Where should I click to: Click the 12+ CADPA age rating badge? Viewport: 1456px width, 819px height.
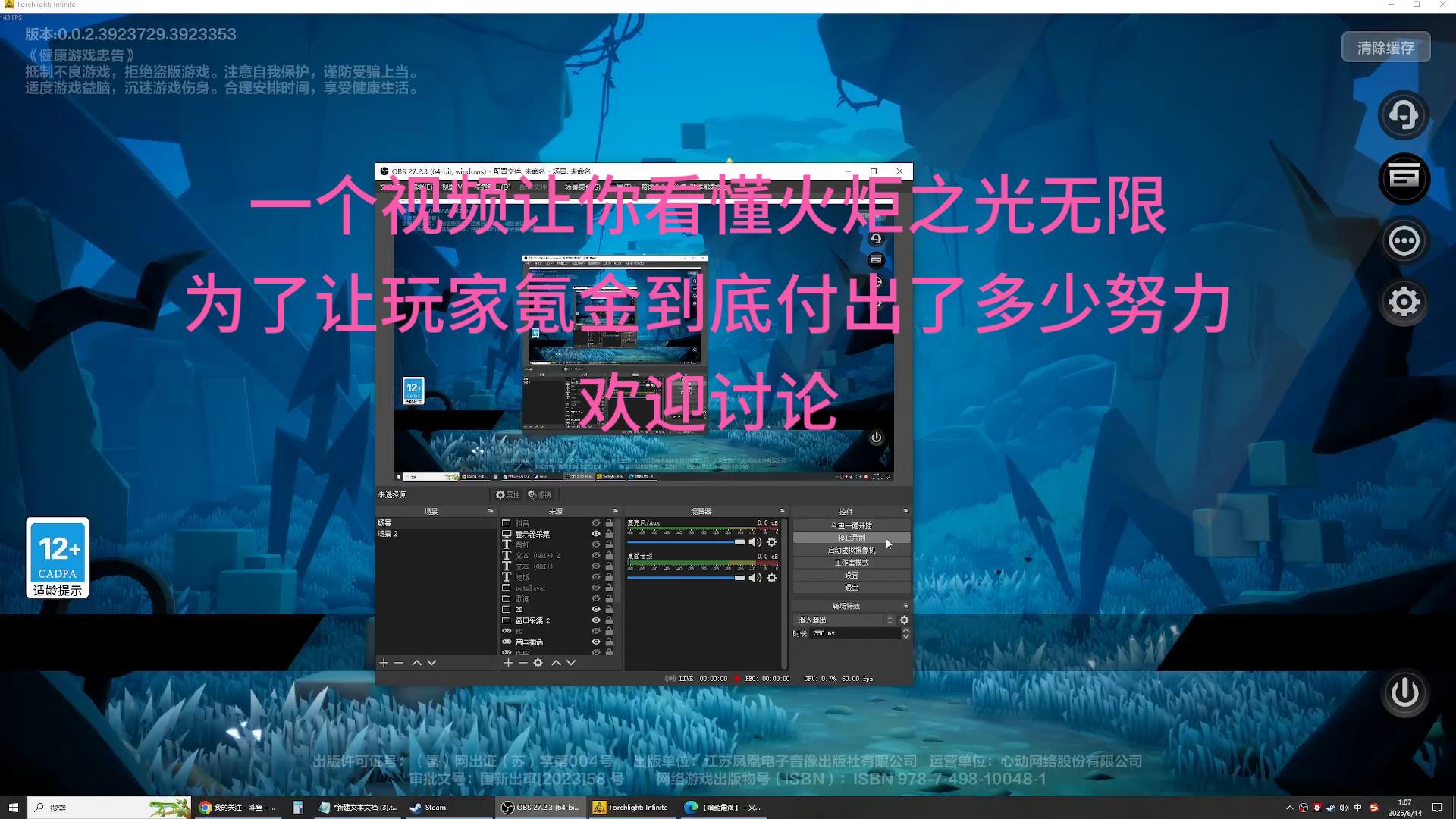coord(58,557)
